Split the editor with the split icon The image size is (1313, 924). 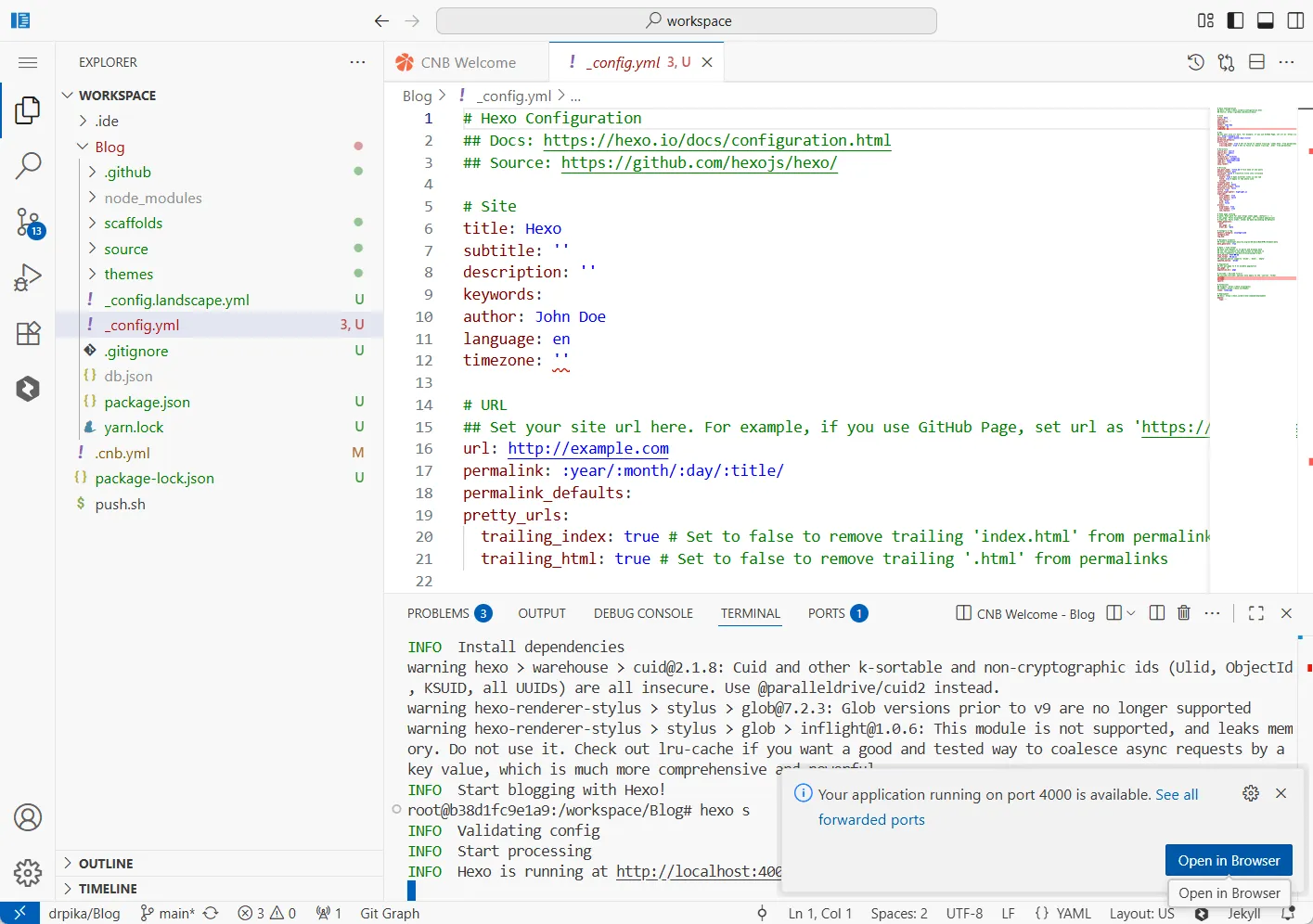[x=1256, y=62]
